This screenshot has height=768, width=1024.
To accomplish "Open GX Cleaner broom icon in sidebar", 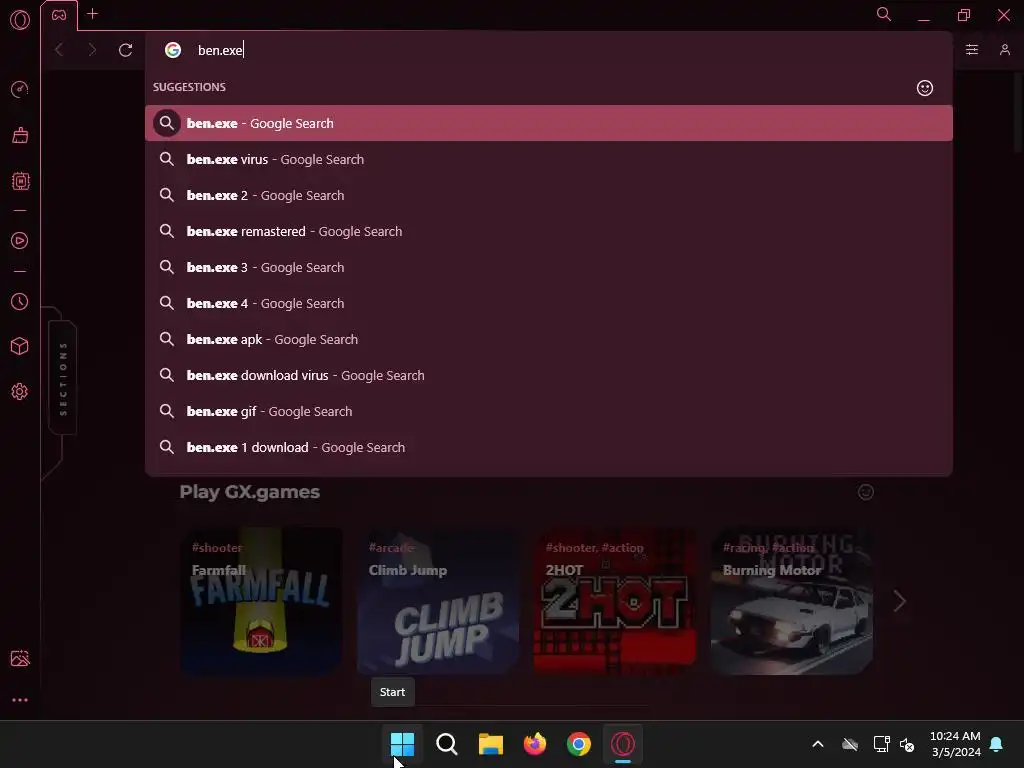I will (20, 135).
